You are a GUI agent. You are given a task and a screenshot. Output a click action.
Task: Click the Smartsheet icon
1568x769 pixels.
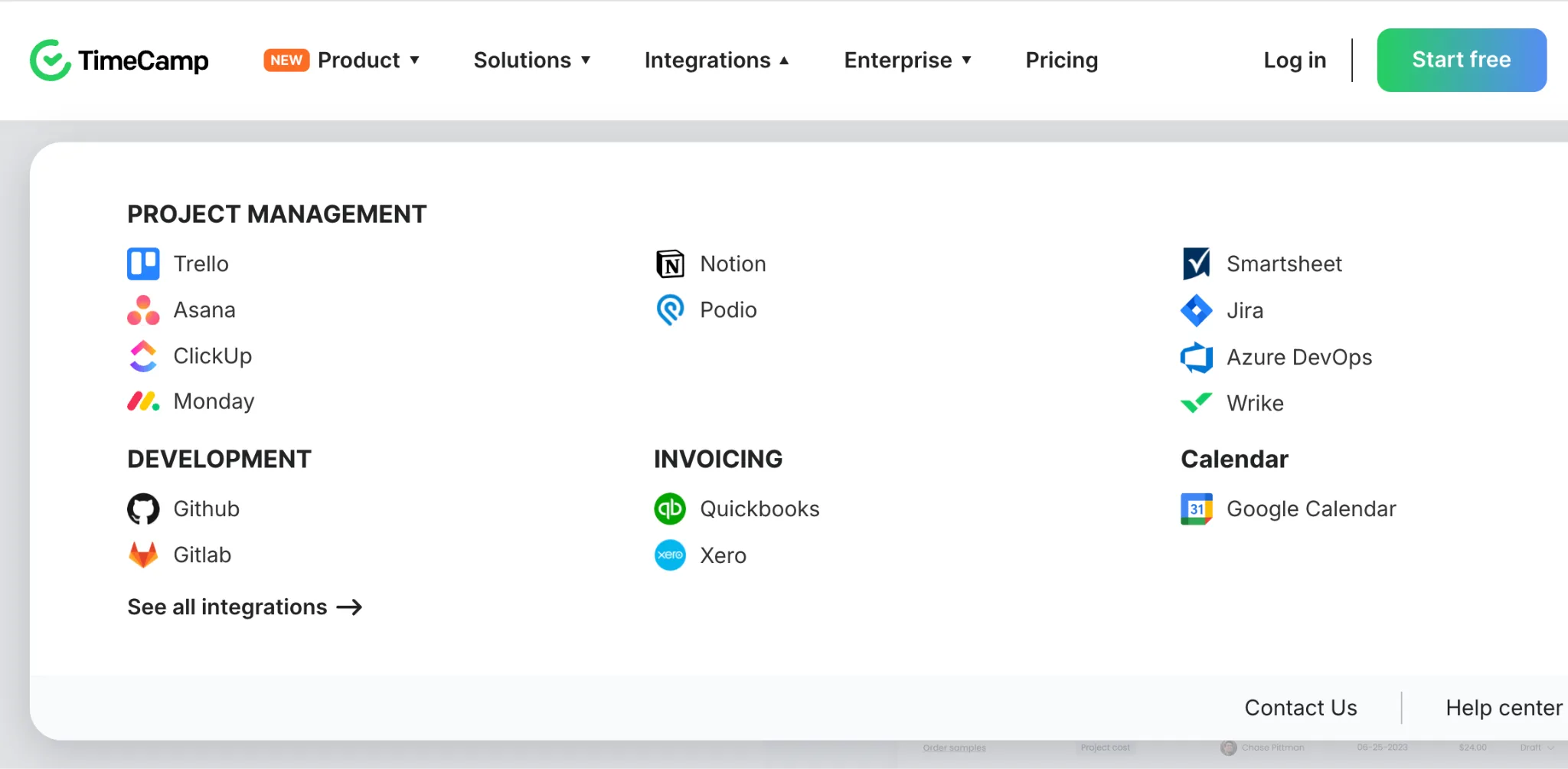pos(1197,263)
